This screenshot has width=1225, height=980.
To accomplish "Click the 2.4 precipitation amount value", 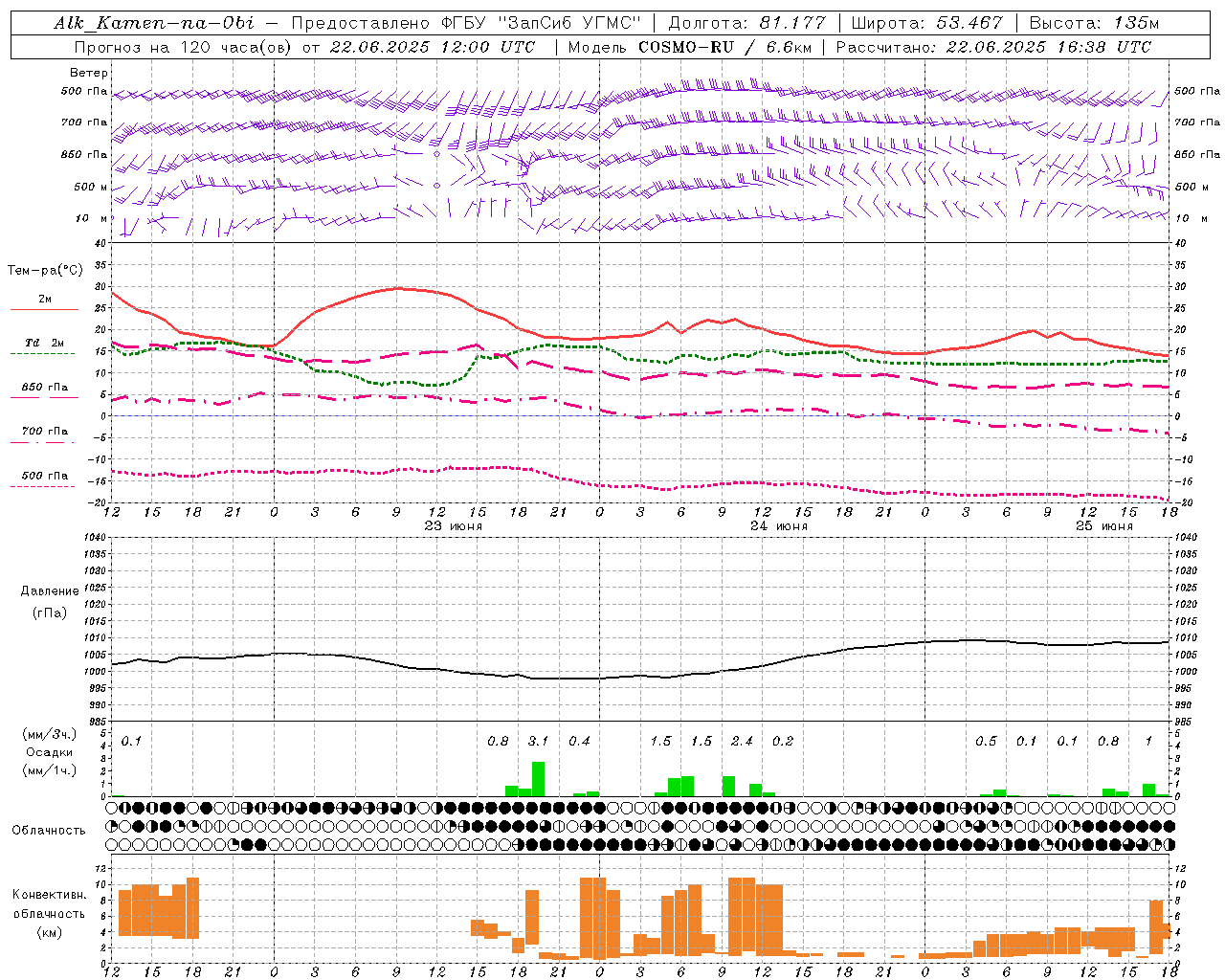I will pos(742,742).
